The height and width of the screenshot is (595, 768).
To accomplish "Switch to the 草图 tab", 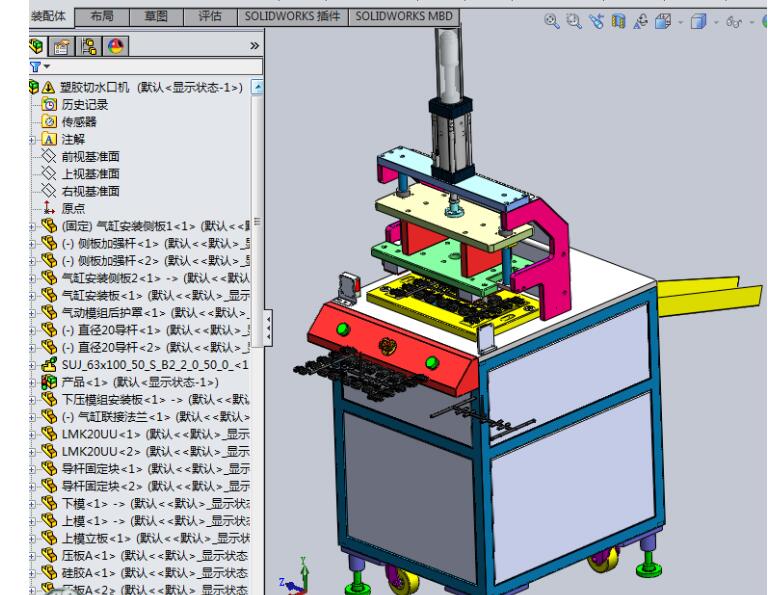I will tap(156, 16).
